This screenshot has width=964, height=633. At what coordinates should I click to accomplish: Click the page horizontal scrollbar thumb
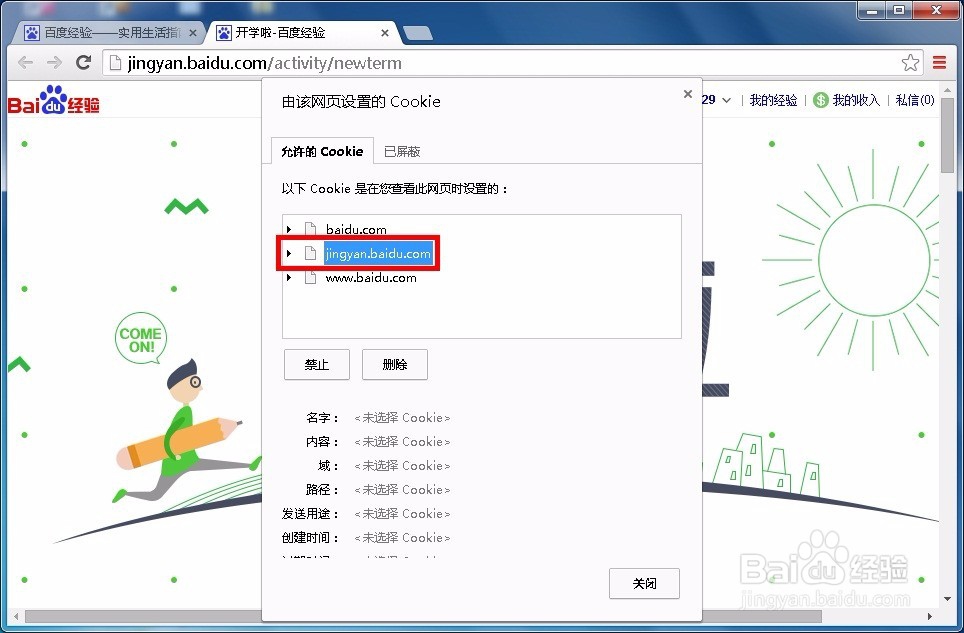(x=423, y=616)
